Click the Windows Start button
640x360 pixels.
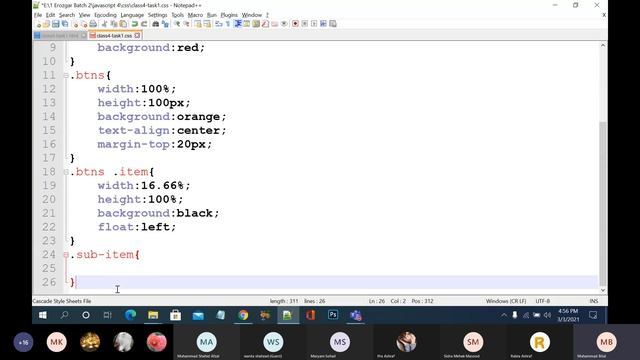pyautogui.click(x=42, y=315)
